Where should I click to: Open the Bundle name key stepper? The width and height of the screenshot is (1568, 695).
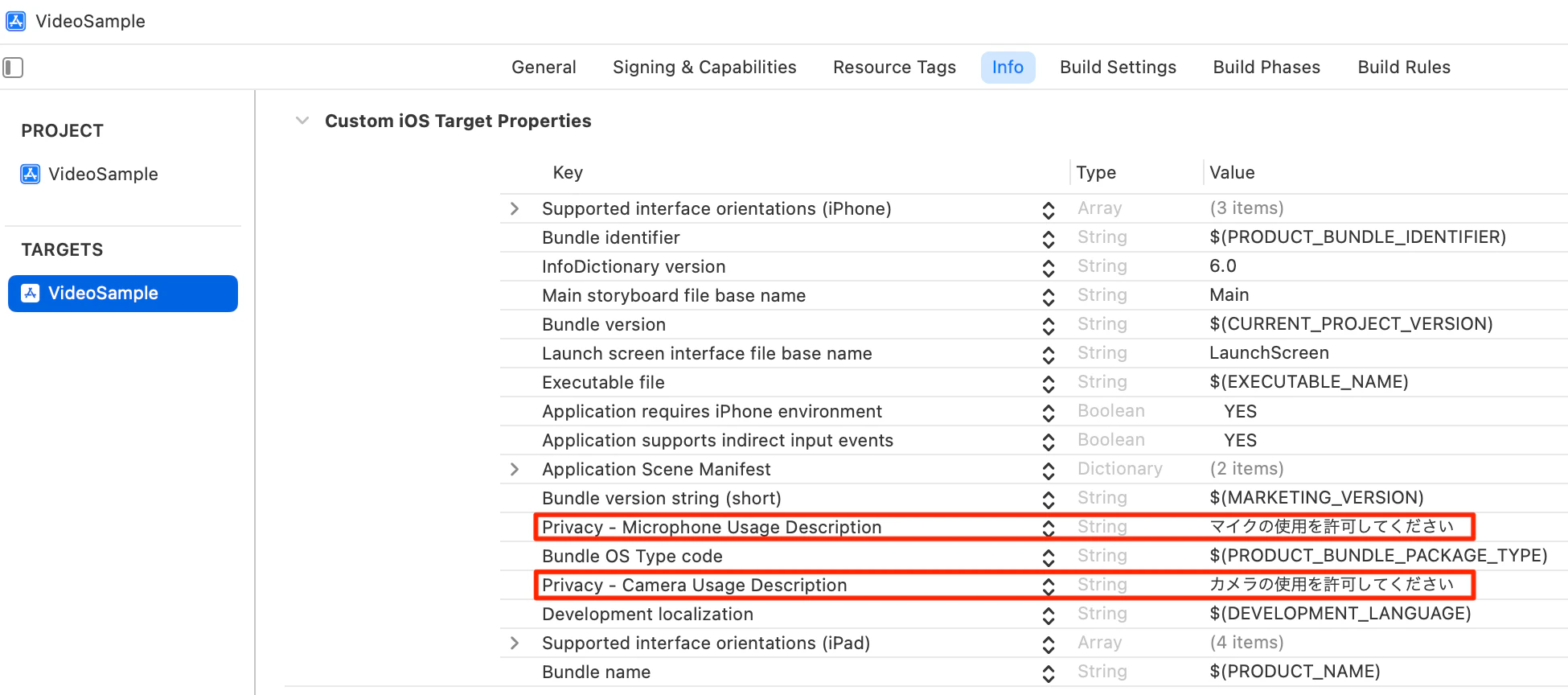(x=1048, y=672)
